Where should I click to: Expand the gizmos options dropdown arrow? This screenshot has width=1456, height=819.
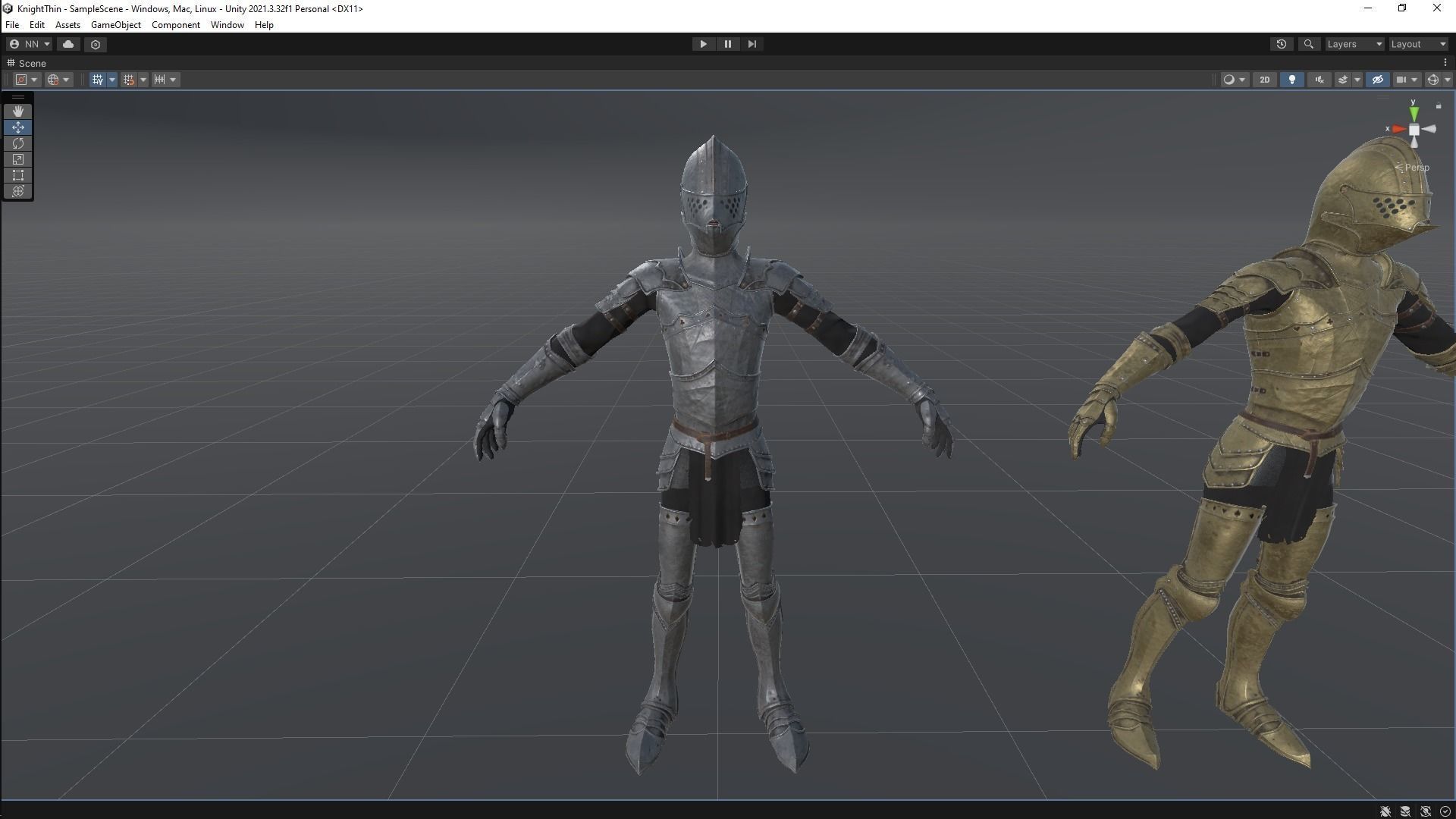(1447, 80)
